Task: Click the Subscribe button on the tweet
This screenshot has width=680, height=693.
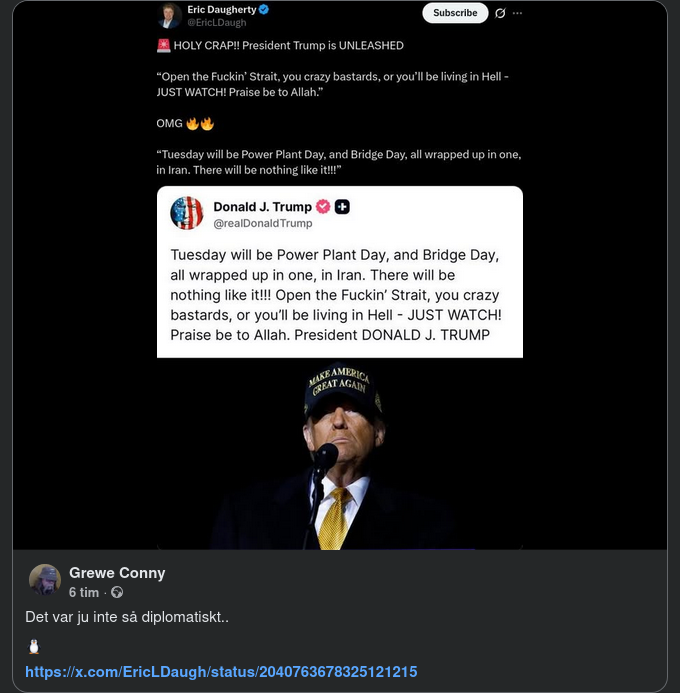Action: click(455, 13)
